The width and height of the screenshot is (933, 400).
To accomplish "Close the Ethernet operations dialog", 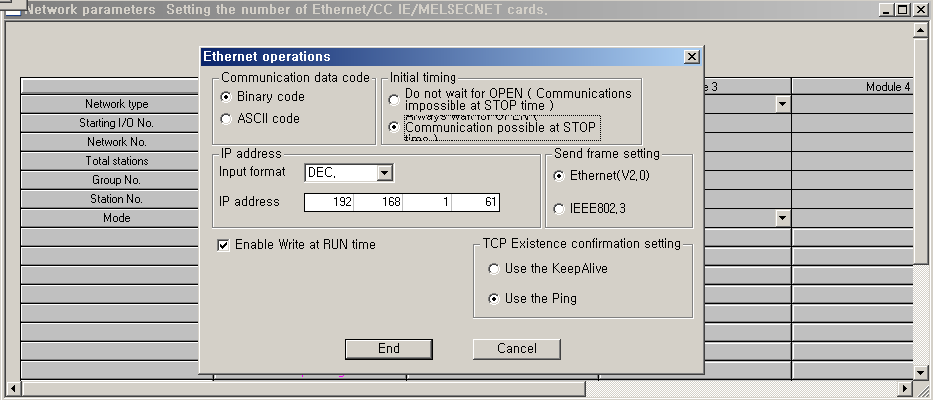I will (691, 57).
